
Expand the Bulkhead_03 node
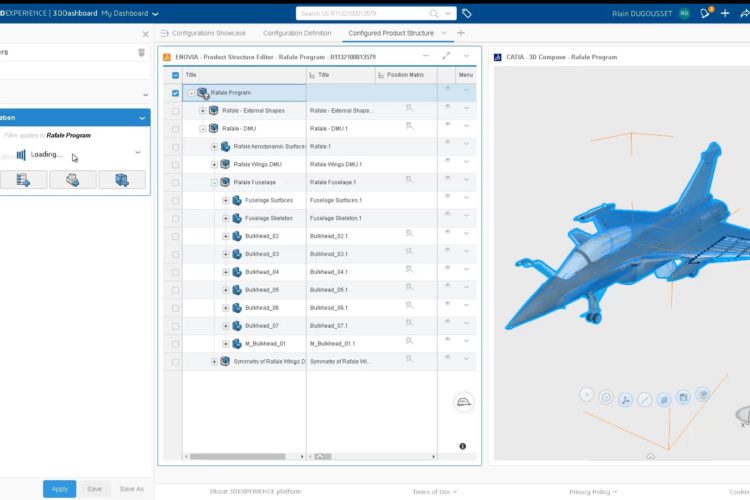click(225, 254)
